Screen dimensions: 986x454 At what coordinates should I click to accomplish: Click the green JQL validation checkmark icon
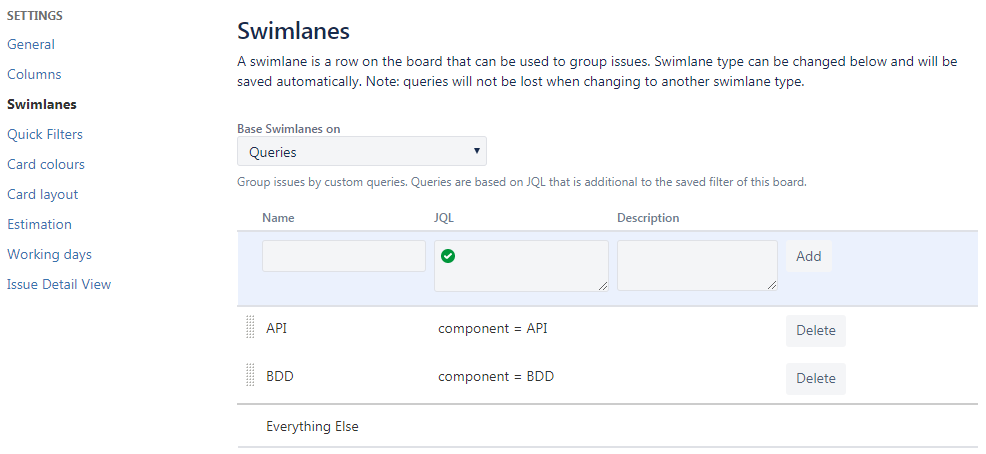tap(448, 256)
